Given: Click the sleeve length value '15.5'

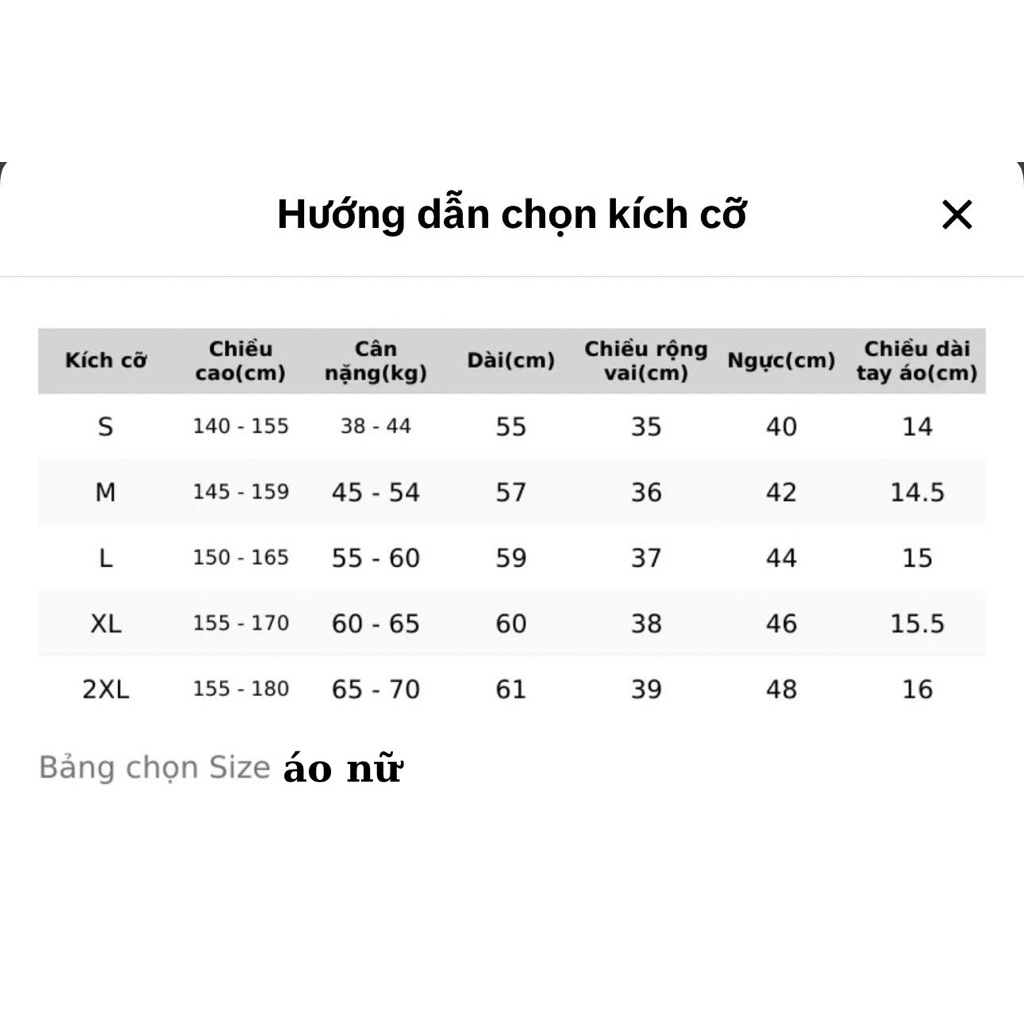Looking at the screenshot, I should click(917, 624).
